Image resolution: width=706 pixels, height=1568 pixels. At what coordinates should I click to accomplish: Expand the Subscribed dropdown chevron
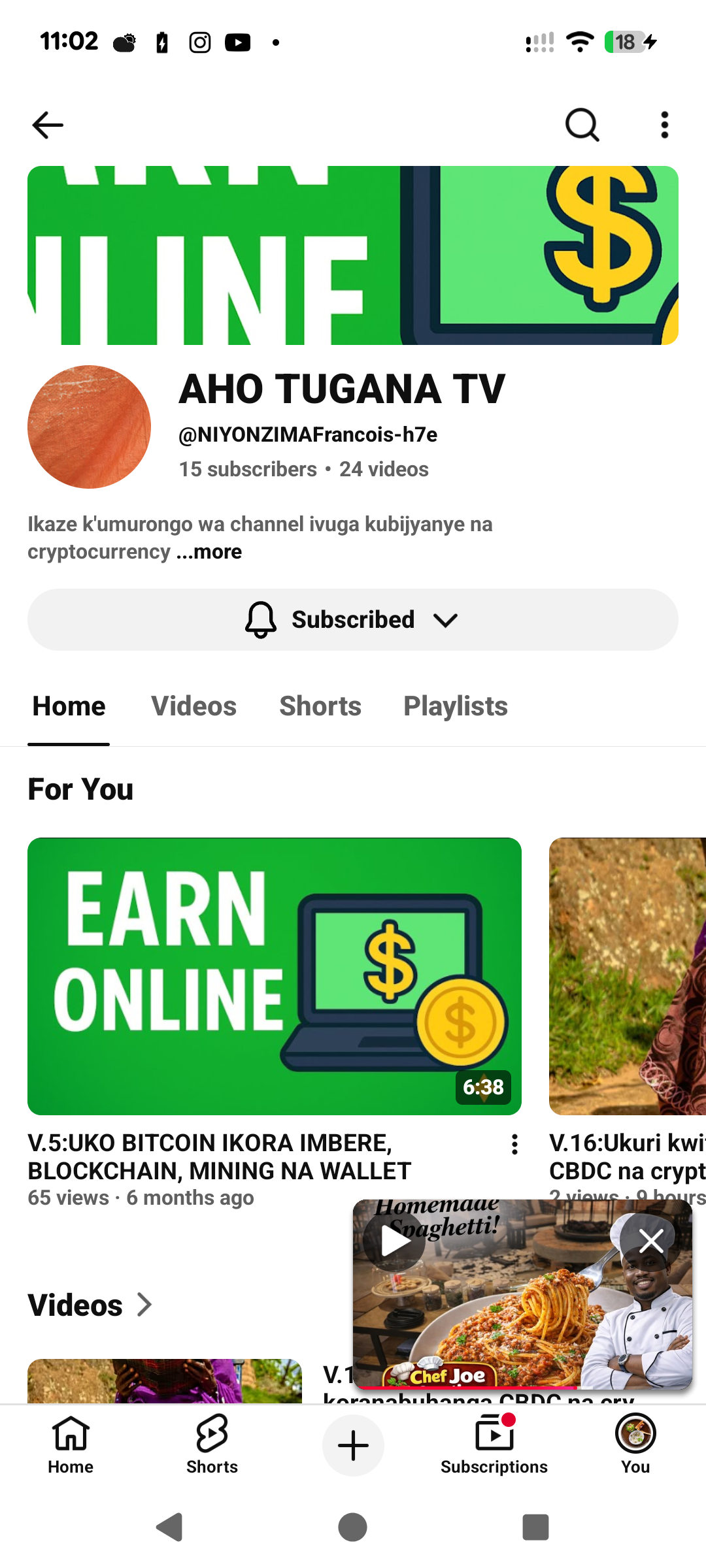(445, 620)
